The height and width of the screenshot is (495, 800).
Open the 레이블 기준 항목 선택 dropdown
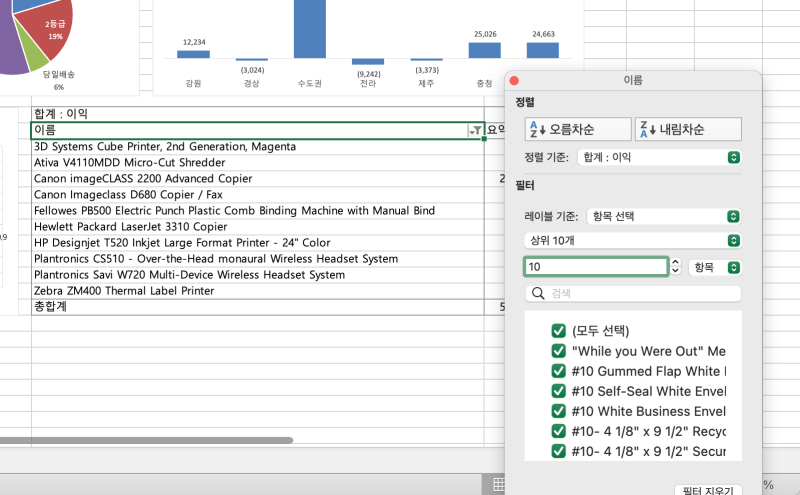(x=664, y=216)
